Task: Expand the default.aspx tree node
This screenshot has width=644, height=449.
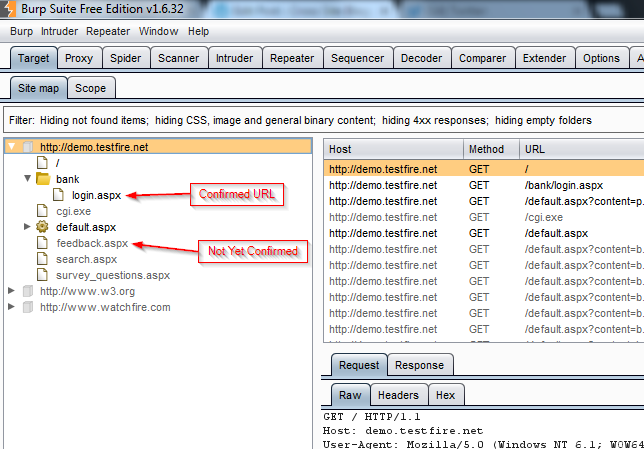Action: click(x=27, y=227)
